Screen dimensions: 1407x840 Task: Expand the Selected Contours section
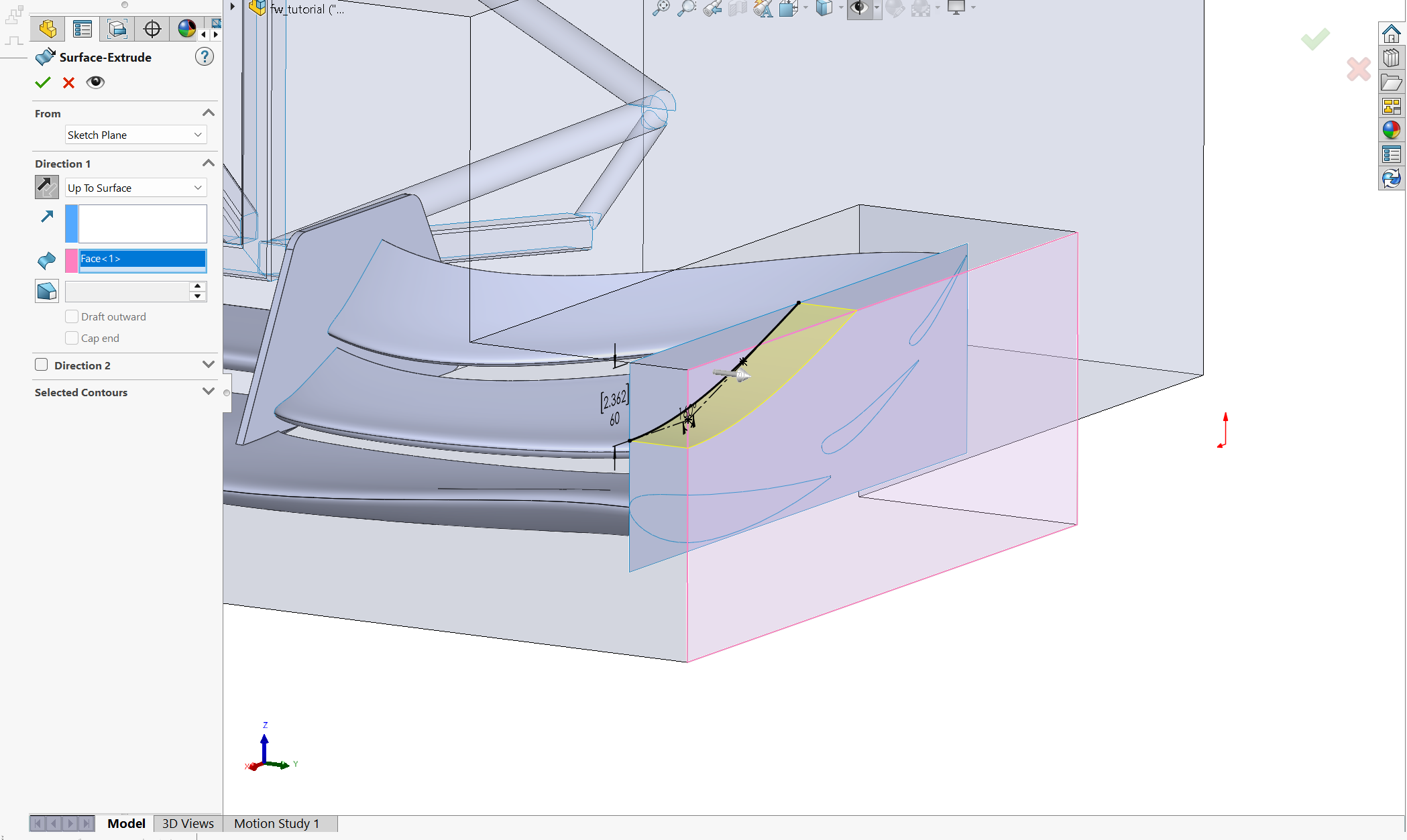[x=208, y=392]
